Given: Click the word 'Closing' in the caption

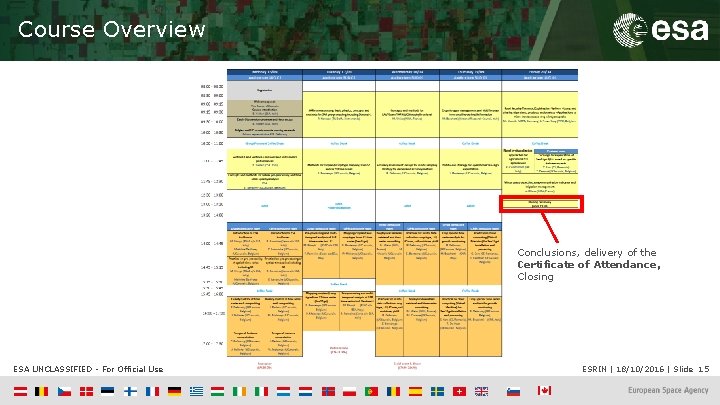Looking at the screenshot, I should tap(535, 276).
